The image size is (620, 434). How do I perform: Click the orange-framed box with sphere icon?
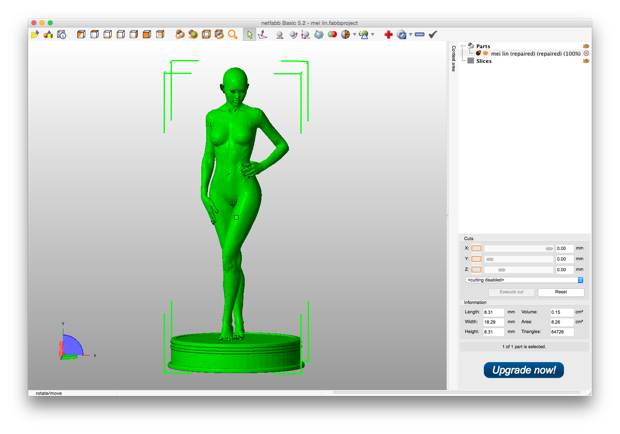click(219, 35)
